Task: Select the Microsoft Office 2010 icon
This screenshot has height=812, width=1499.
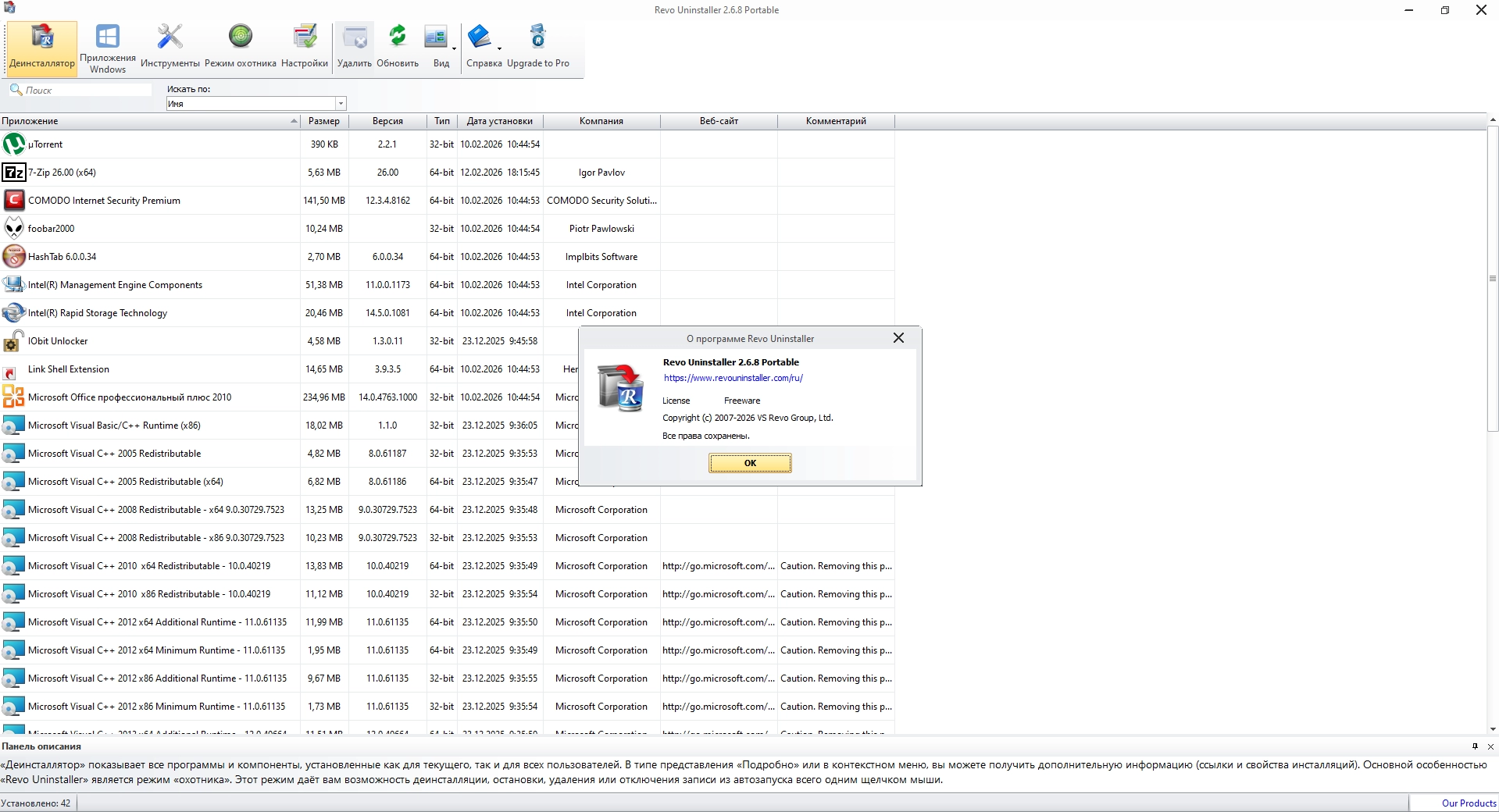Action: tap(14, 397)
